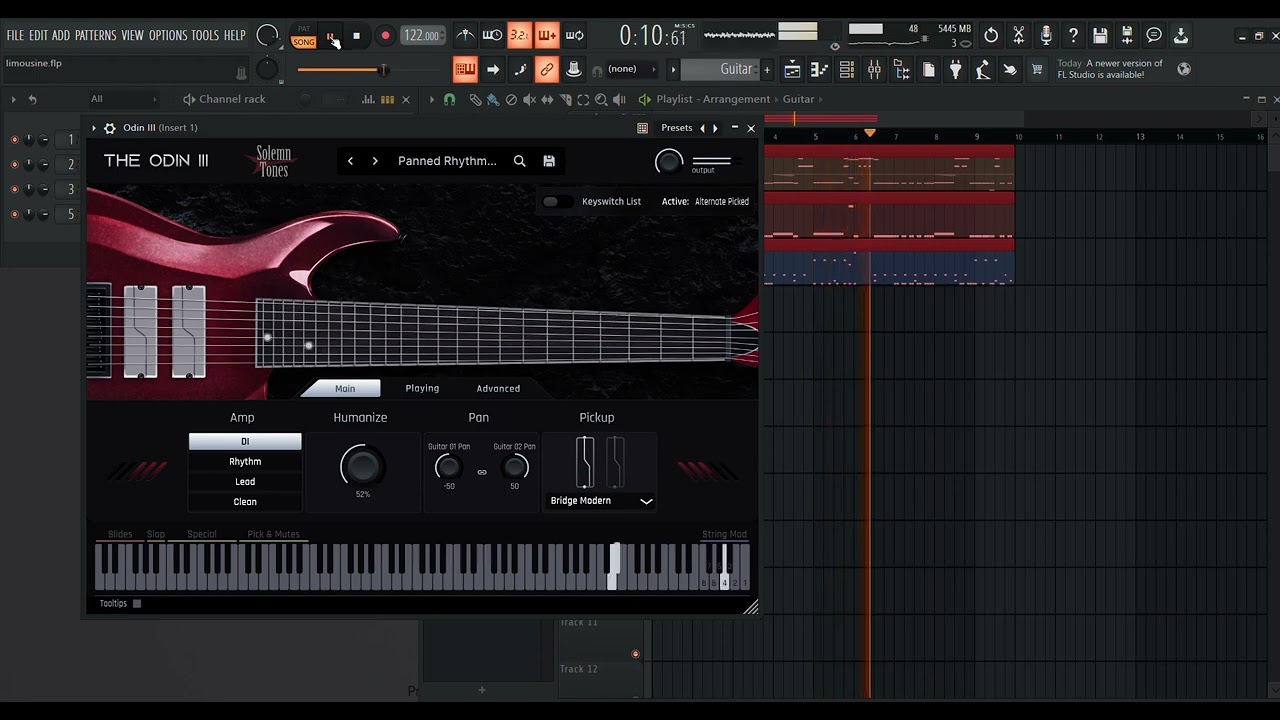The width and height of the screenshot is (1280, 720).
Task: Open the audio editor scissors icon
Action: [1018, 35]
